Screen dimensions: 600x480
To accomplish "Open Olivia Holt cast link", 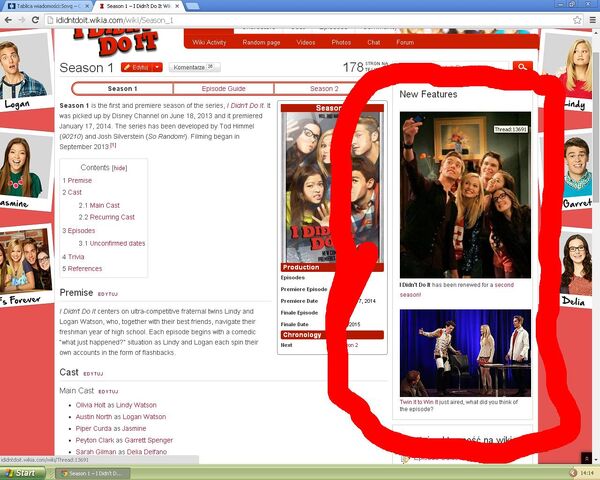I will tap(91, 405).
